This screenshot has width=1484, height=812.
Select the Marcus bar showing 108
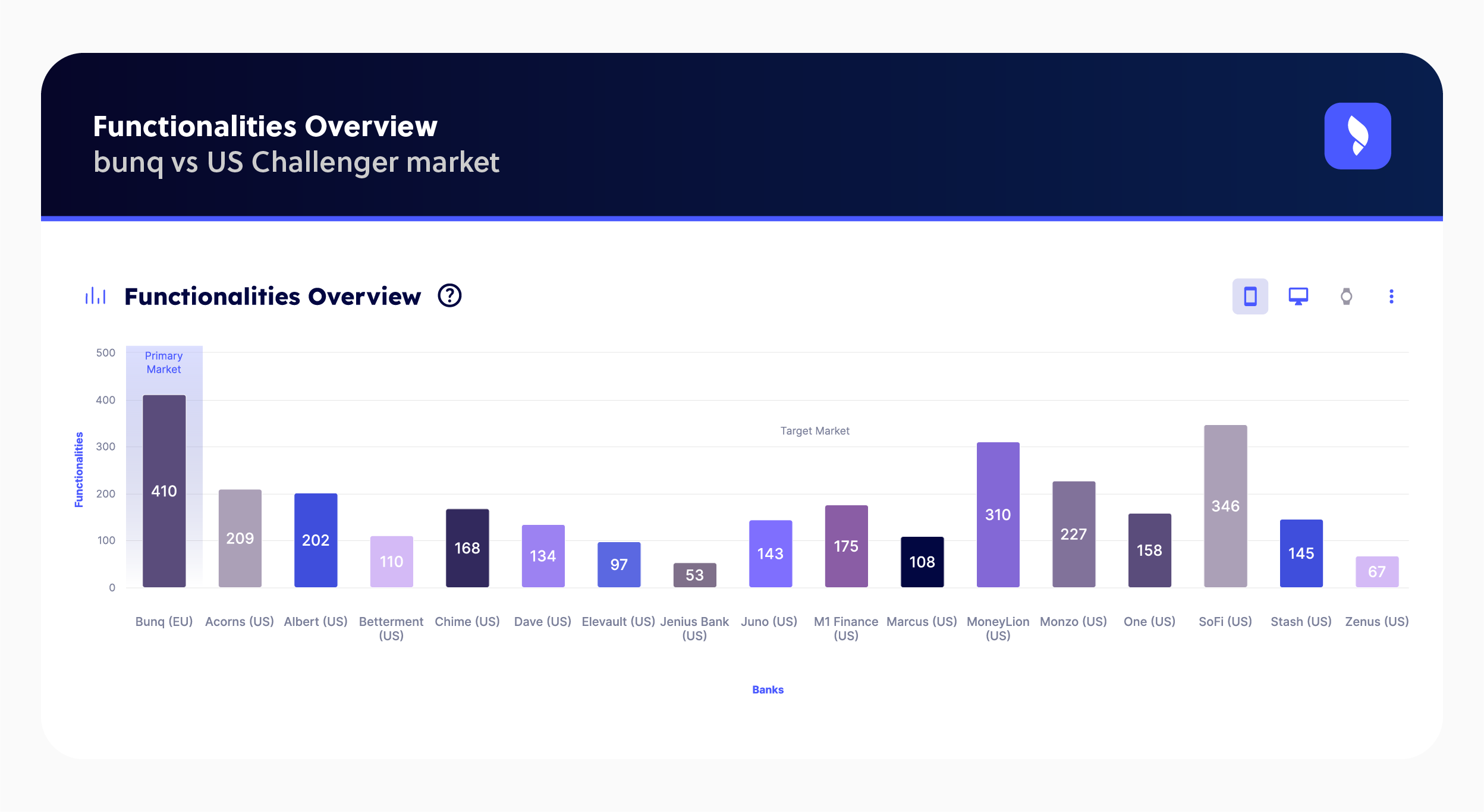point(922,562)
